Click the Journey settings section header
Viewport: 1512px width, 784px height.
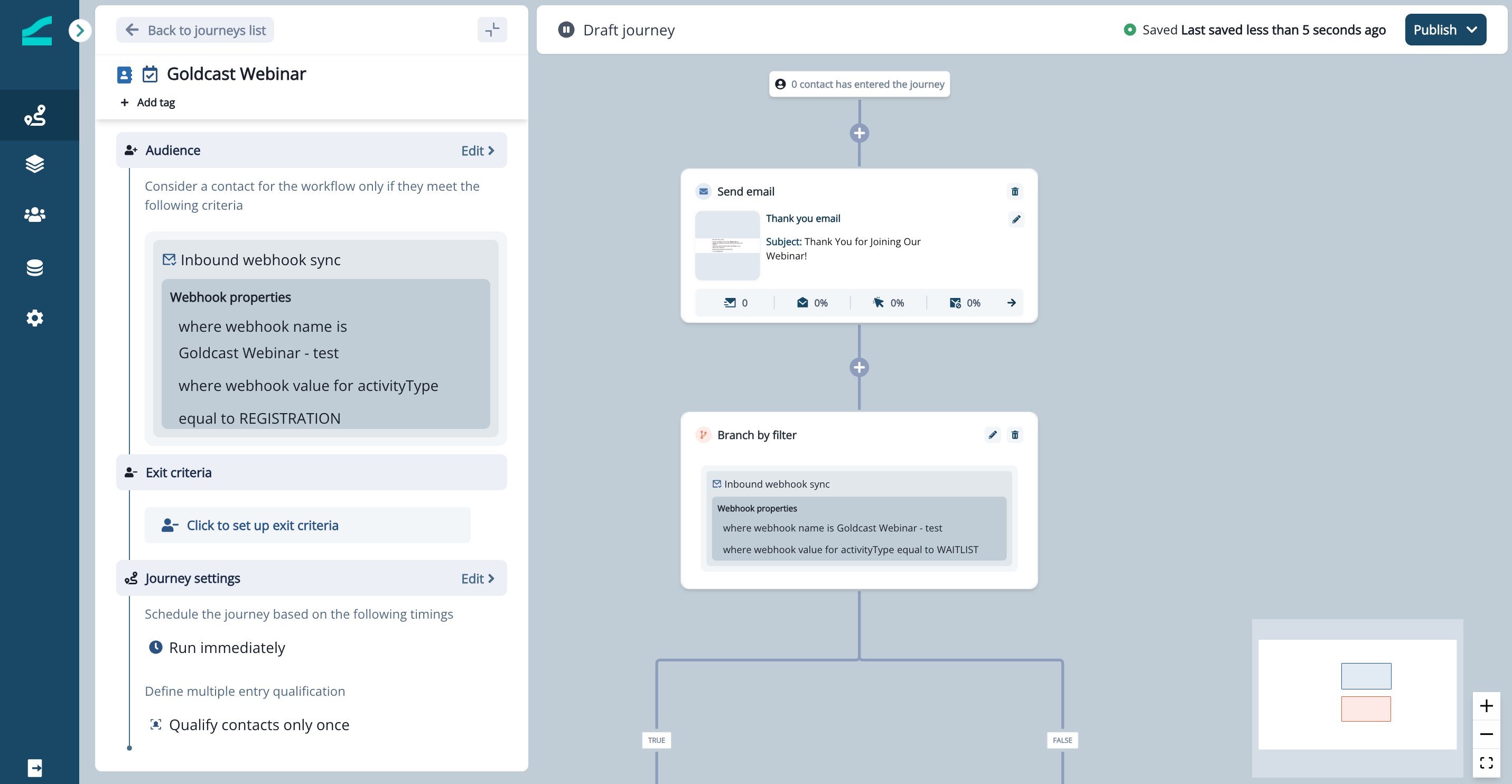(312, 578)
